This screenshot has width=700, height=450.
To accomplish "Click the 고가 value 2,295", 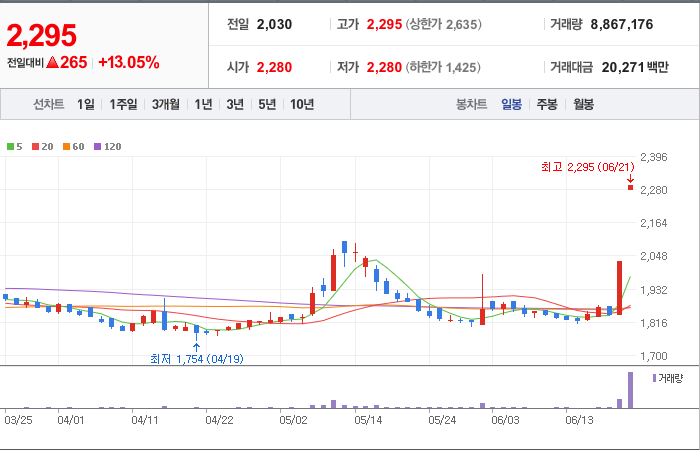I will point(384,24).
